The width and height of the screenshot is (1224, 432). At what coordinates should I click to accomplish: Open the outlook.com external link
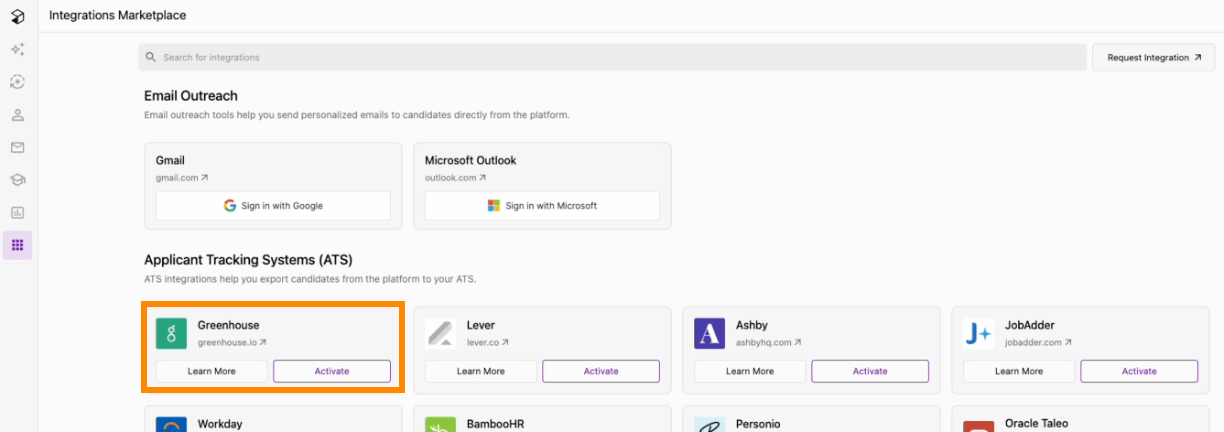tap(455, 178)
